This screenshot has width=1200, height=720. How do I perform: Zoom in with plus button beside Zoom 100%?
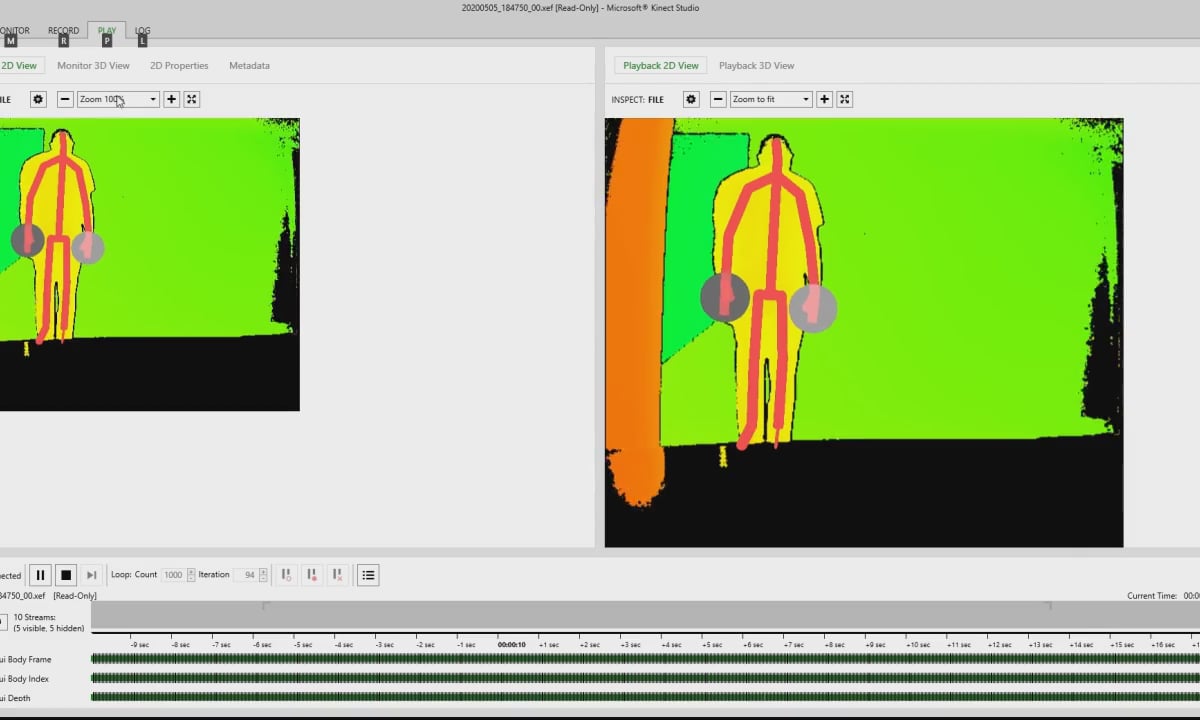coord(171,99)
